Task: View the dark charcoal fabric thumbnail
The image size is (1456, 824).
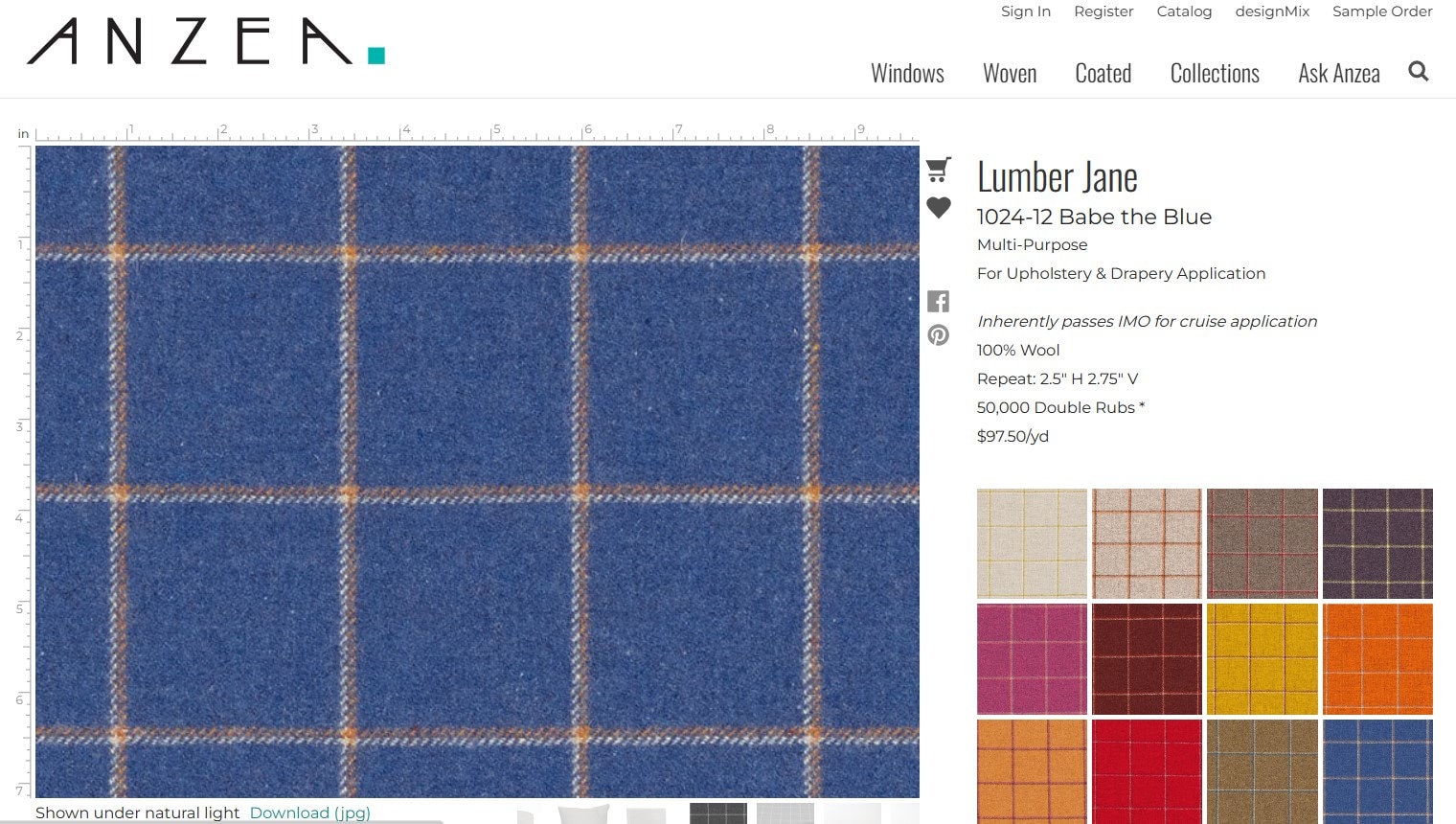Action: 718,813
